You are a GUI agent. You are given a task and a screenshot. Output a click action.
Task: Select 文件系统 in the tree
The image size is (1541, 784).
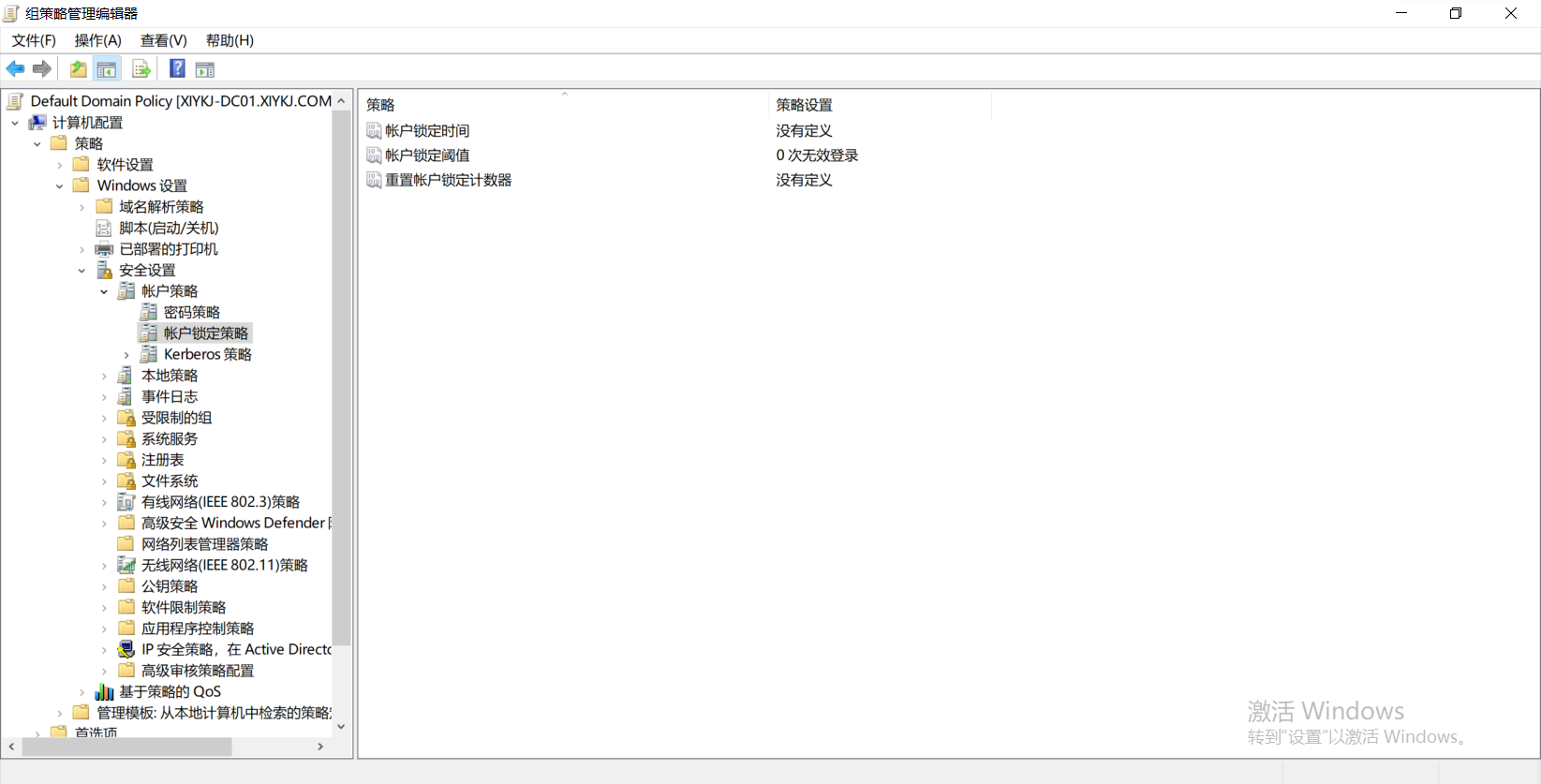click(170, 481)
